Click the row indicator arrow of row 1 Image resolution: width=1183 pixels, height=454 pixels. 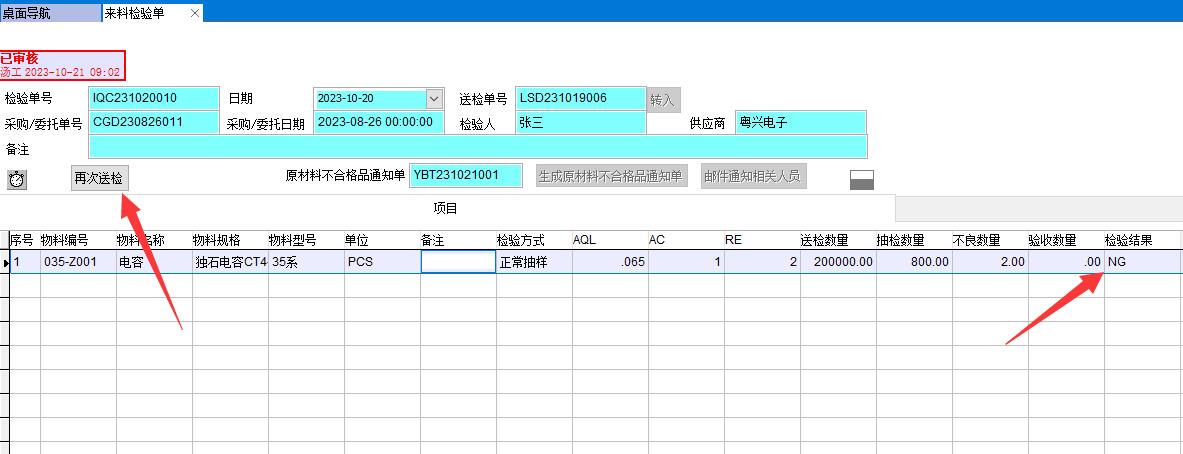coord(5,262)
